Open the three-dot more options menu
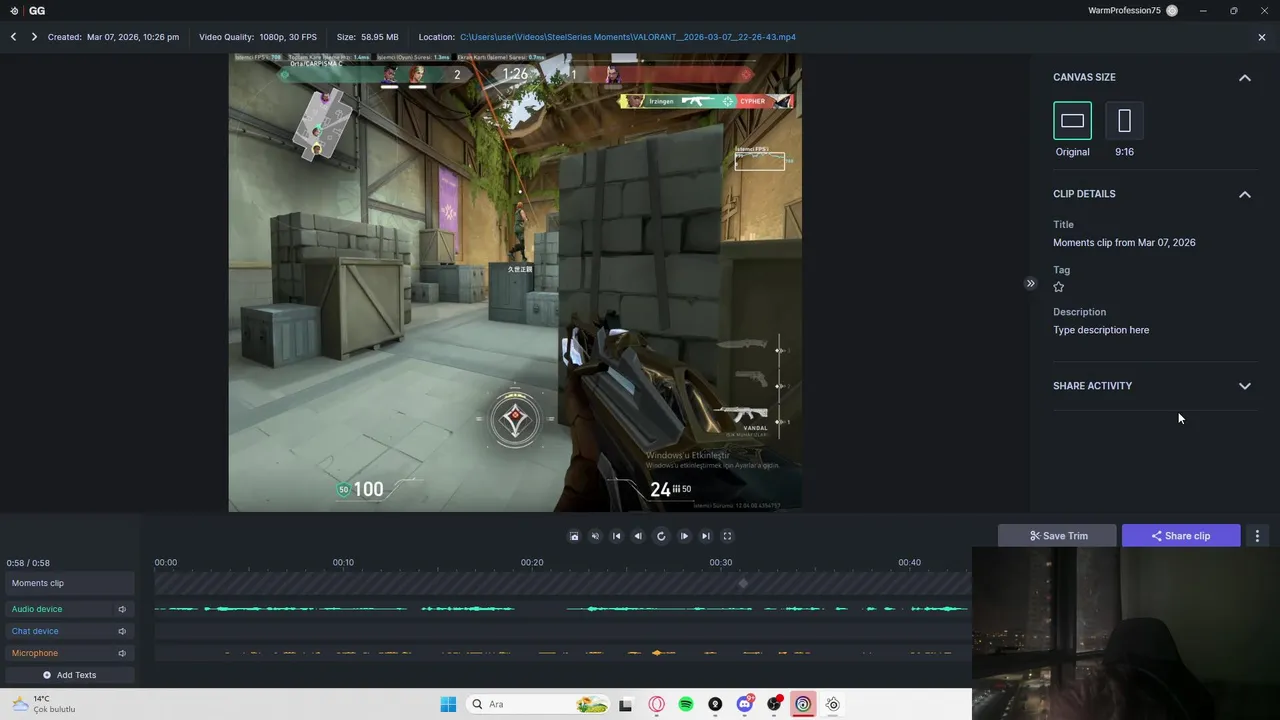The width and height of the screenshot is (1280, 720). tap(1257, 536)
